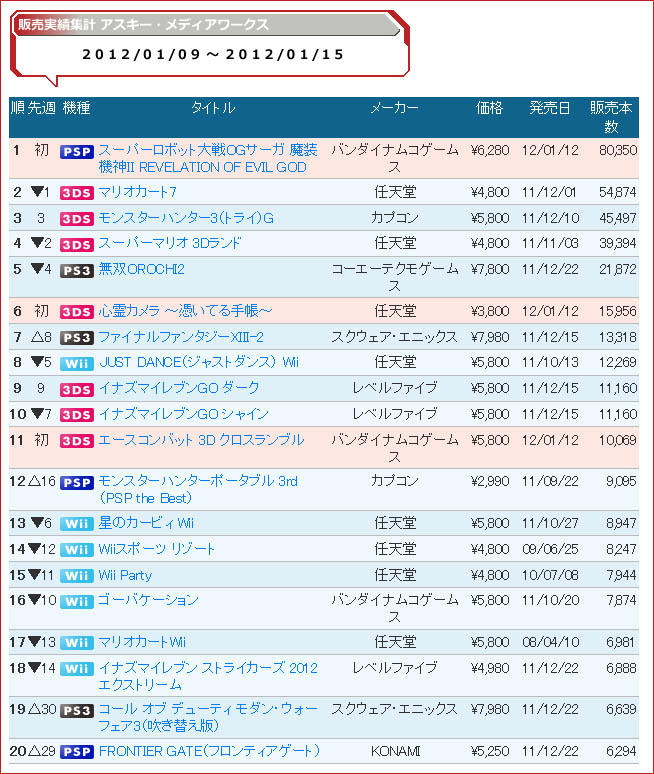This screenshot has height=774, width=654.
Task: Click Wii badge beside 星のカービィ Wii
Action: tap(77, 524)
